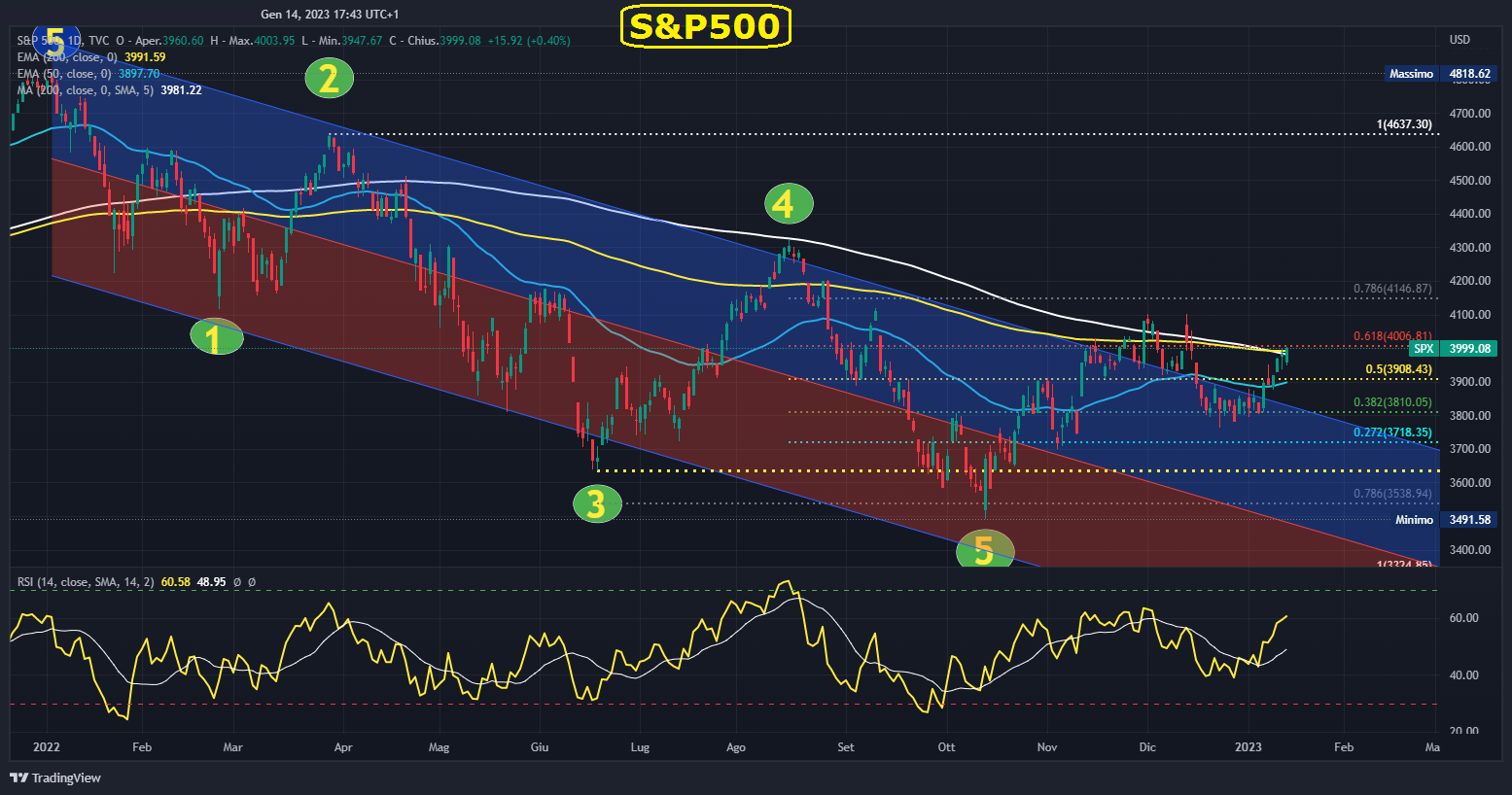The height and width of the screenshot is (795, 1512).
Task: Click the Dic label on time axis
Action: coord(1147,747)
